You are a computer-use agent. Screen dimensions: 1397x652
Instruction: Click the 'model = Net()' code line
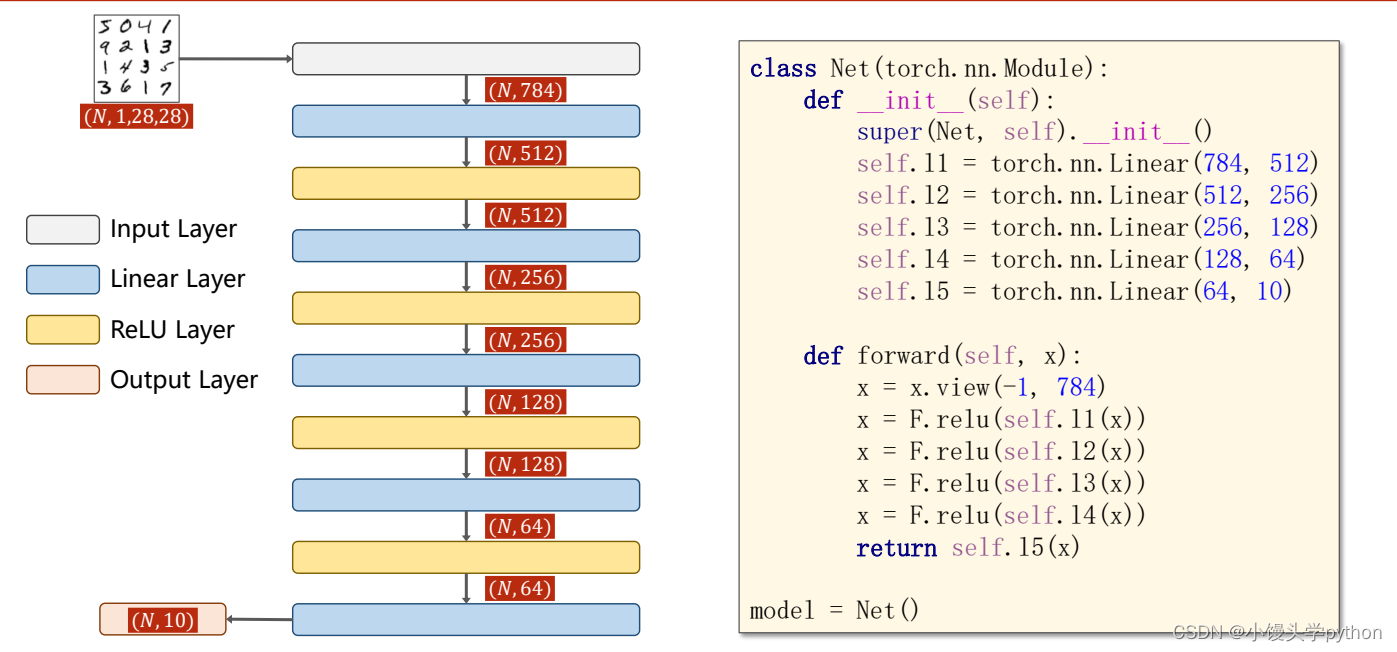click(834, 610)
